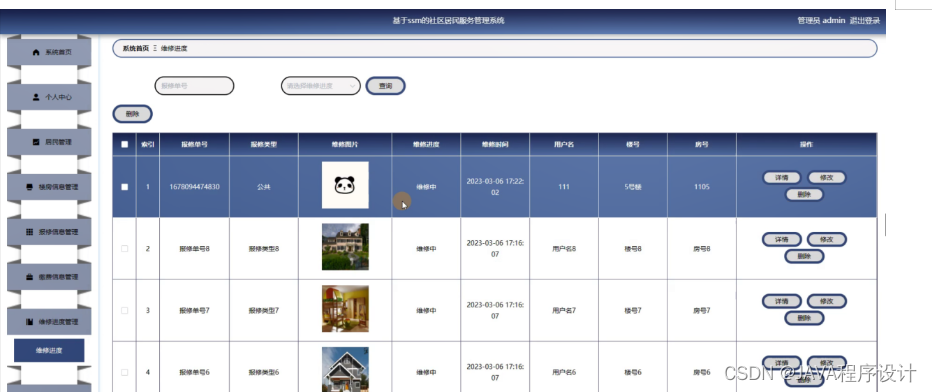The height and width of the screenshot is (392, 932).
Task: Click the 维修进度 column header
Action: point(426,144)
